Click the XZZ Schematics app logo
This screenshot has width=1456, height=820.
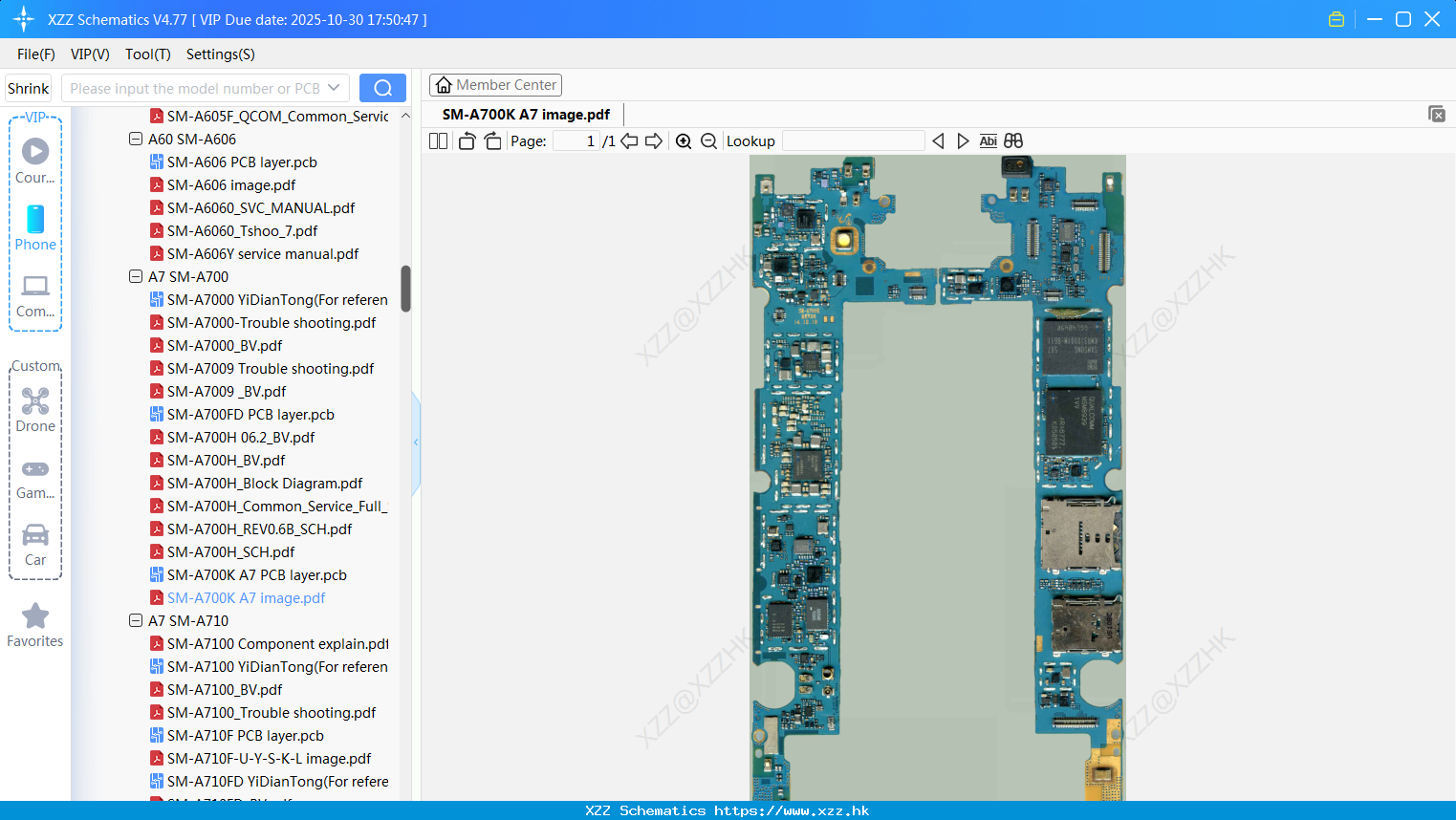[x=24, y=19]
